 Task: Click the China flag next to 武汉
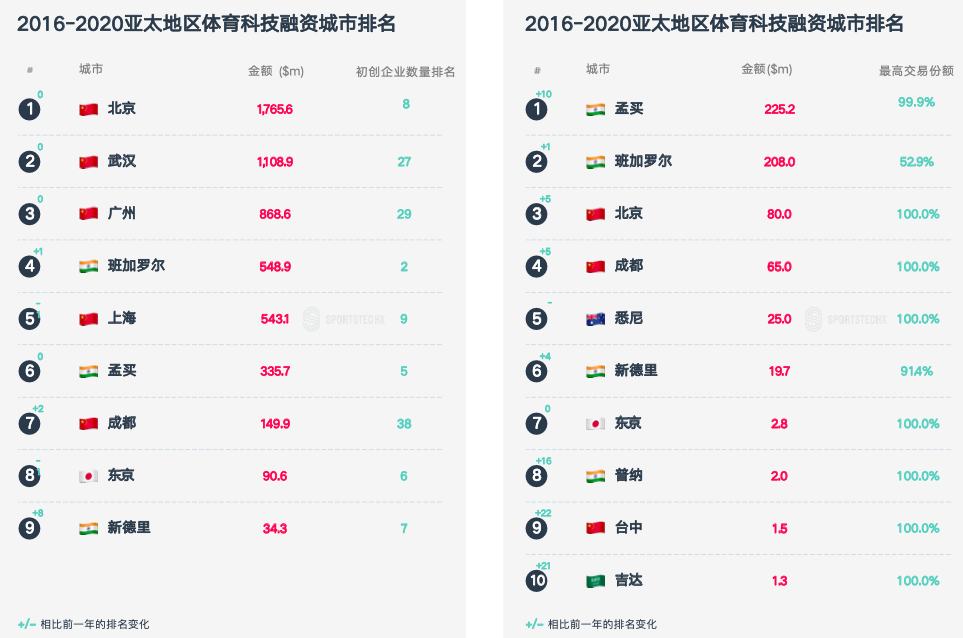pos(88,162)
